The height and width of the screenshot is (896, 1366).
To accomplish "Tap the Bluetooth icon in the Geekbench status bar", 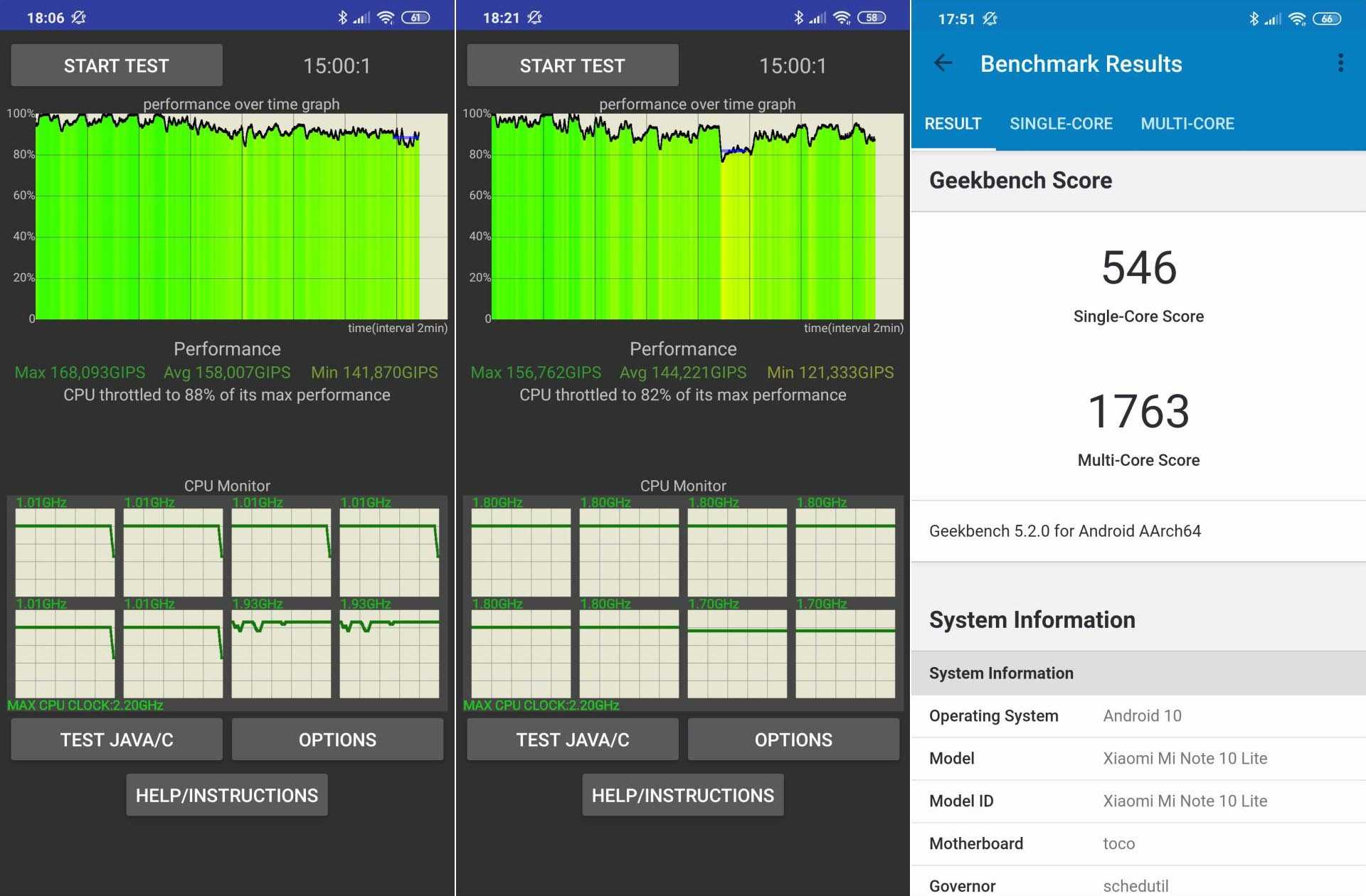I will pyautogui.click(x=1254, y=18).
